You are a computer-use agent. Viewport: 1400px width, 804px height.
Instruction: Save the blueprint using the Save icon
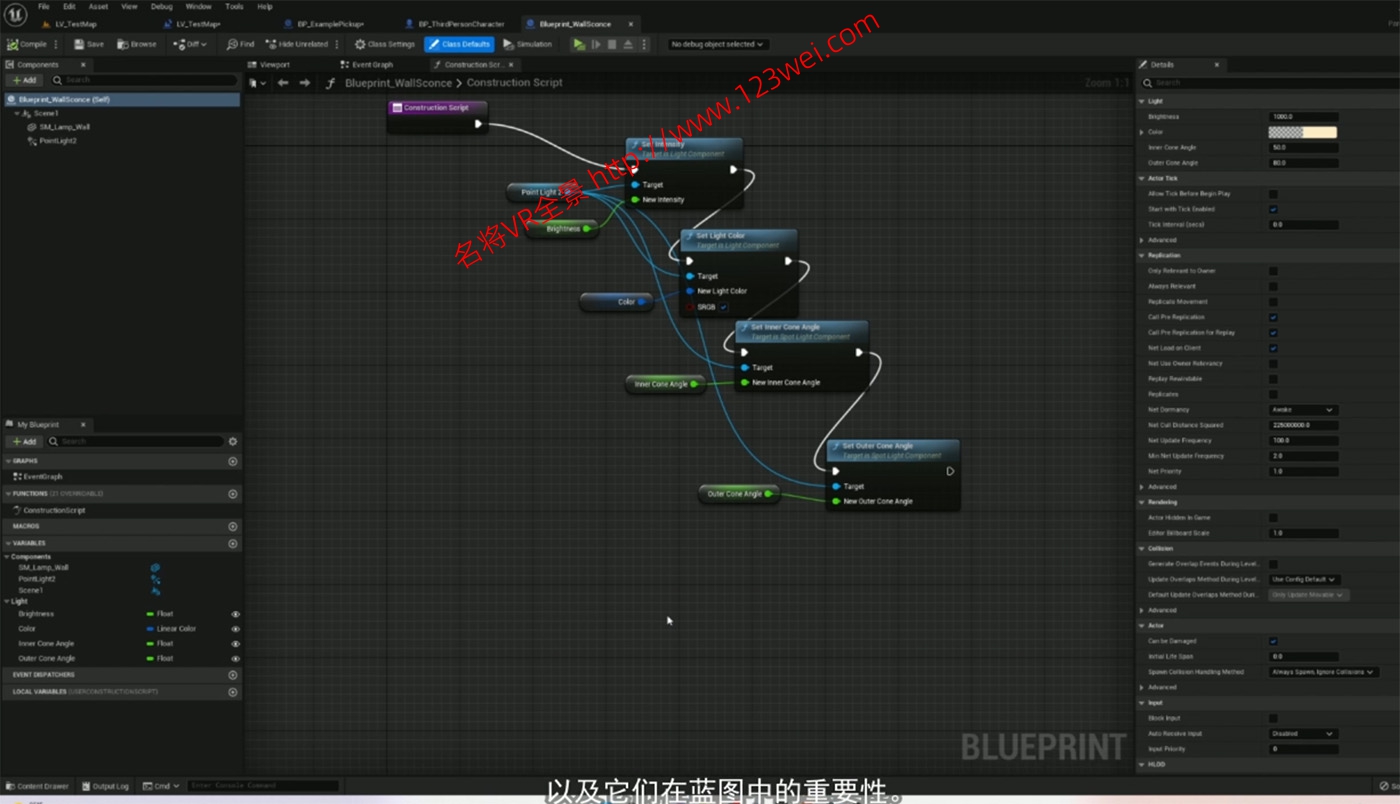[88, 44]
